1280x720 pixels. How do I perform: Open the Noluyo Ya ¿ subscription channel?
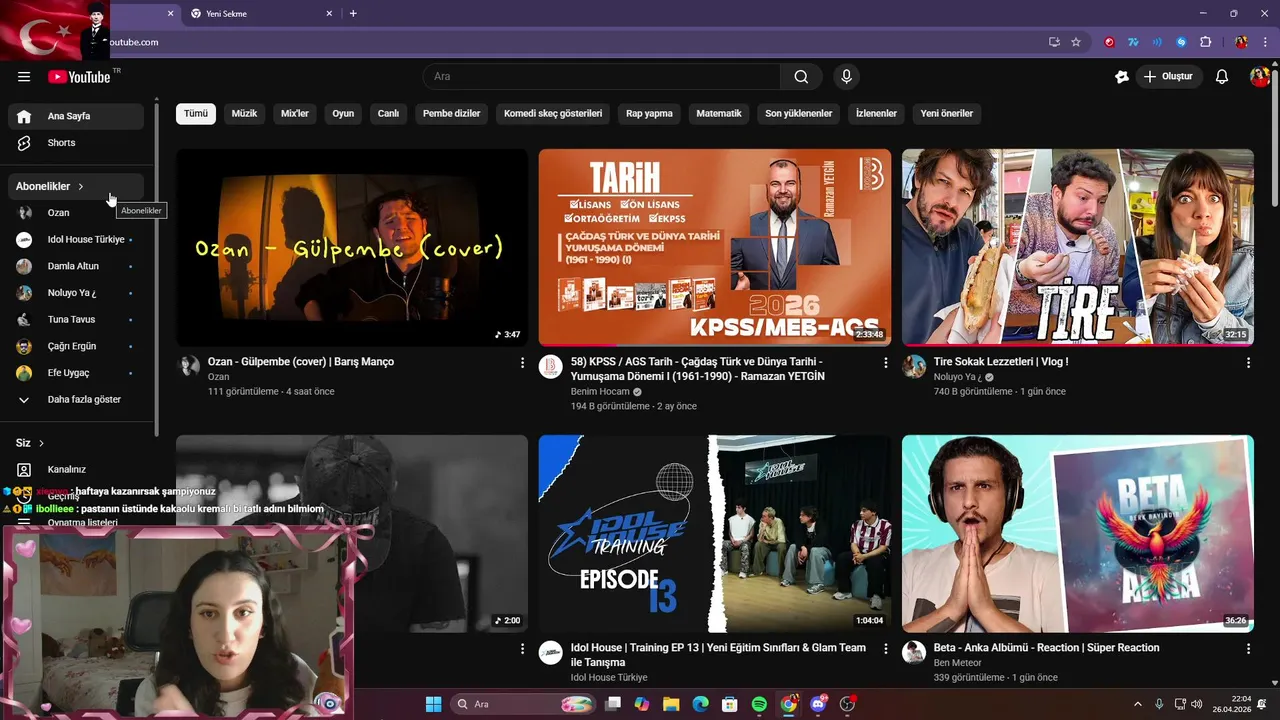pos(76,293)
